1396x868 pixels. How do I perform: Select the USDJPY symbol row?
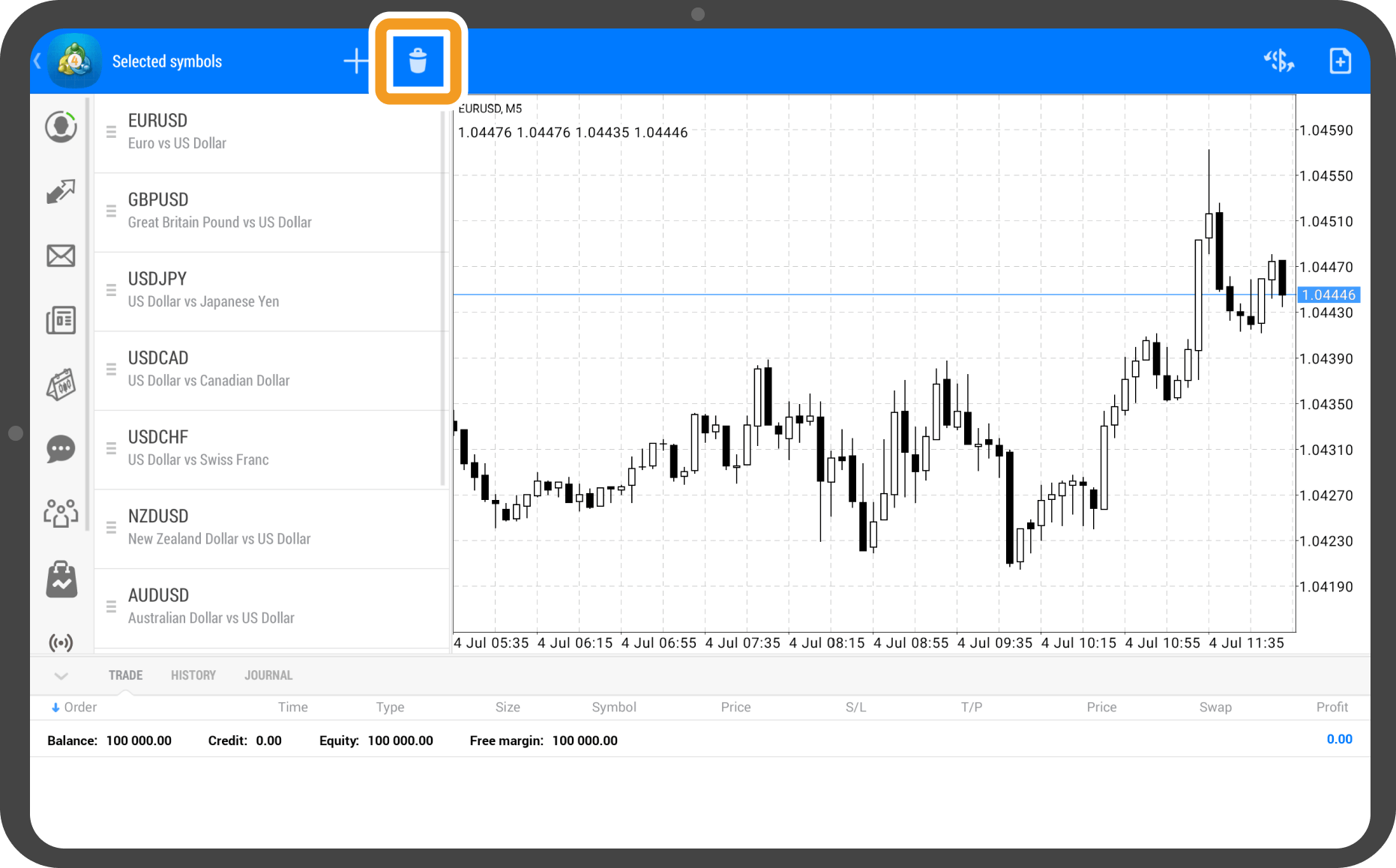(270, 290)
